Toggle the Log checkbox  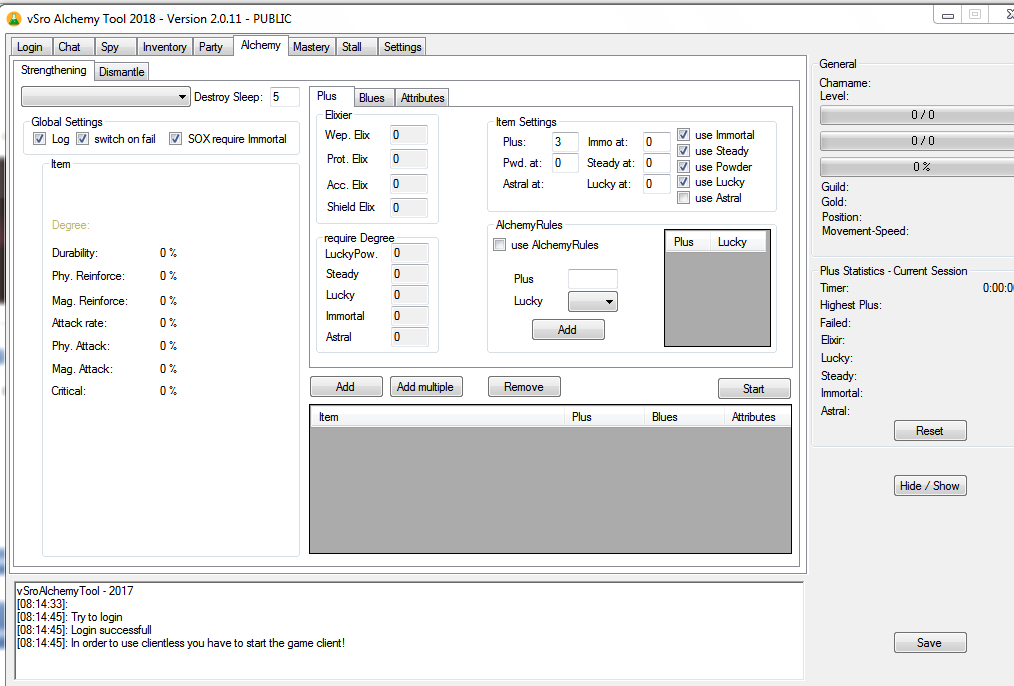click(x=39, y=139)
